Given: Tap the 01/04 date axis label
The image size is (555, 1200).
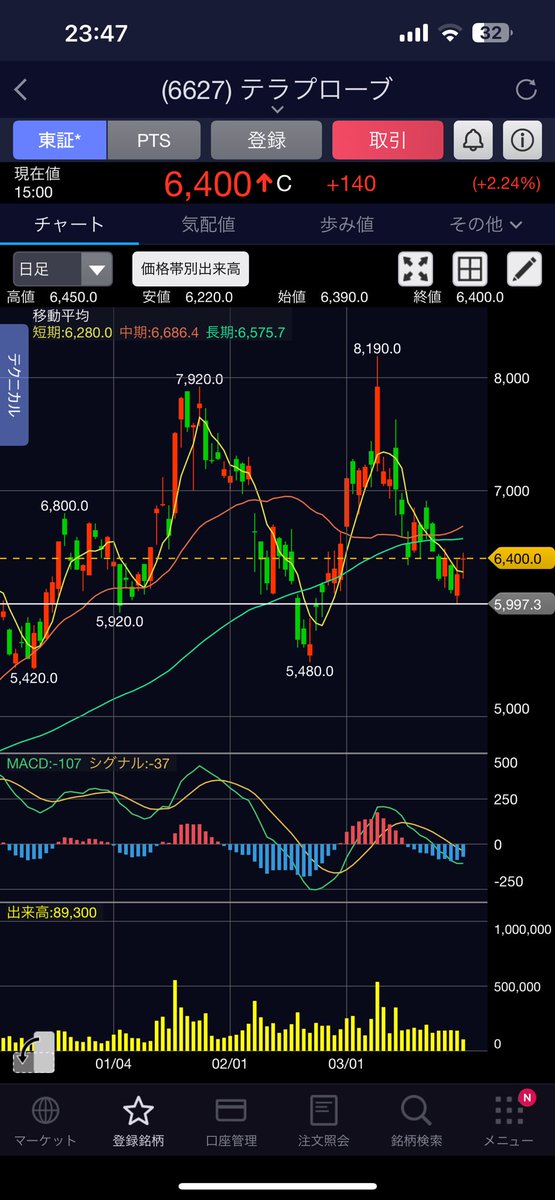Looking at the screenshot, I should pos(114,1064).
